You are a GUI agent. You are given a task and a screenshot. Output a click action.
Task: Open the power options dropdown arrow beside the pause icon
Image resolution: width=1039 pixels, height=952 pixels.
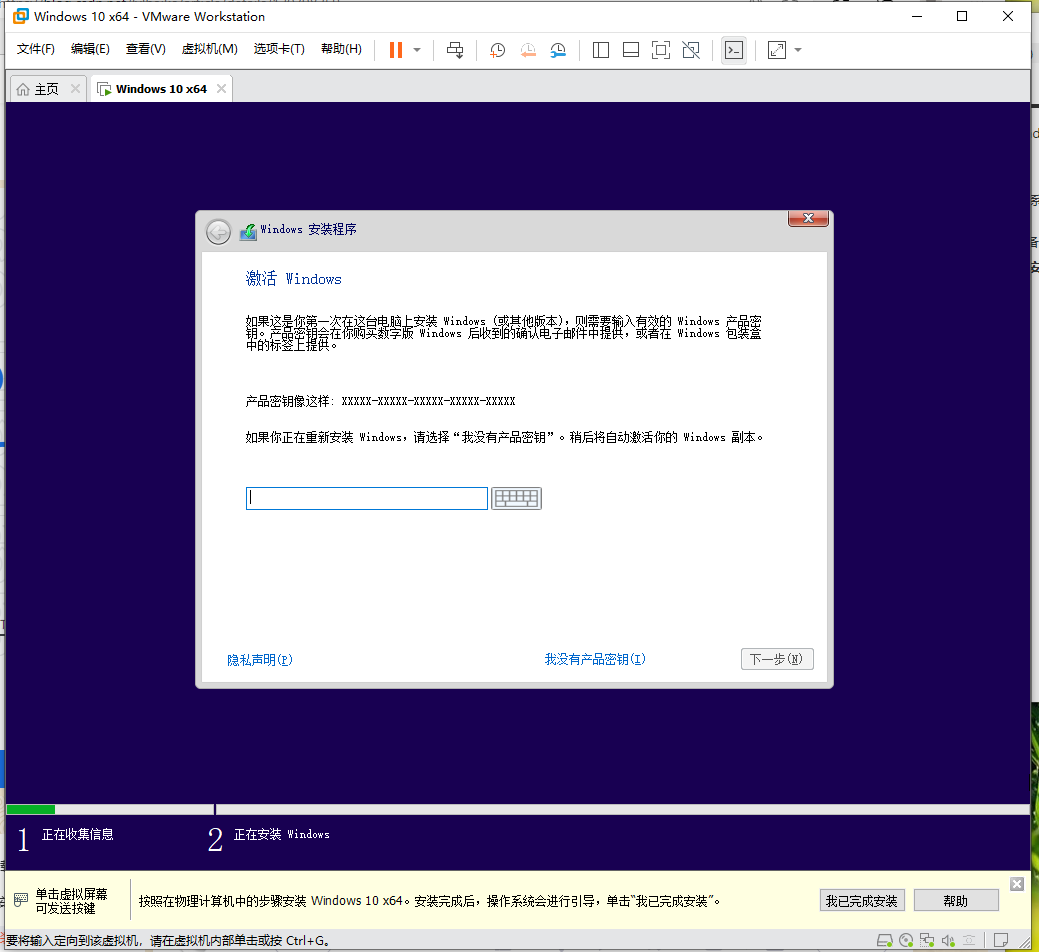coord(417,50)
